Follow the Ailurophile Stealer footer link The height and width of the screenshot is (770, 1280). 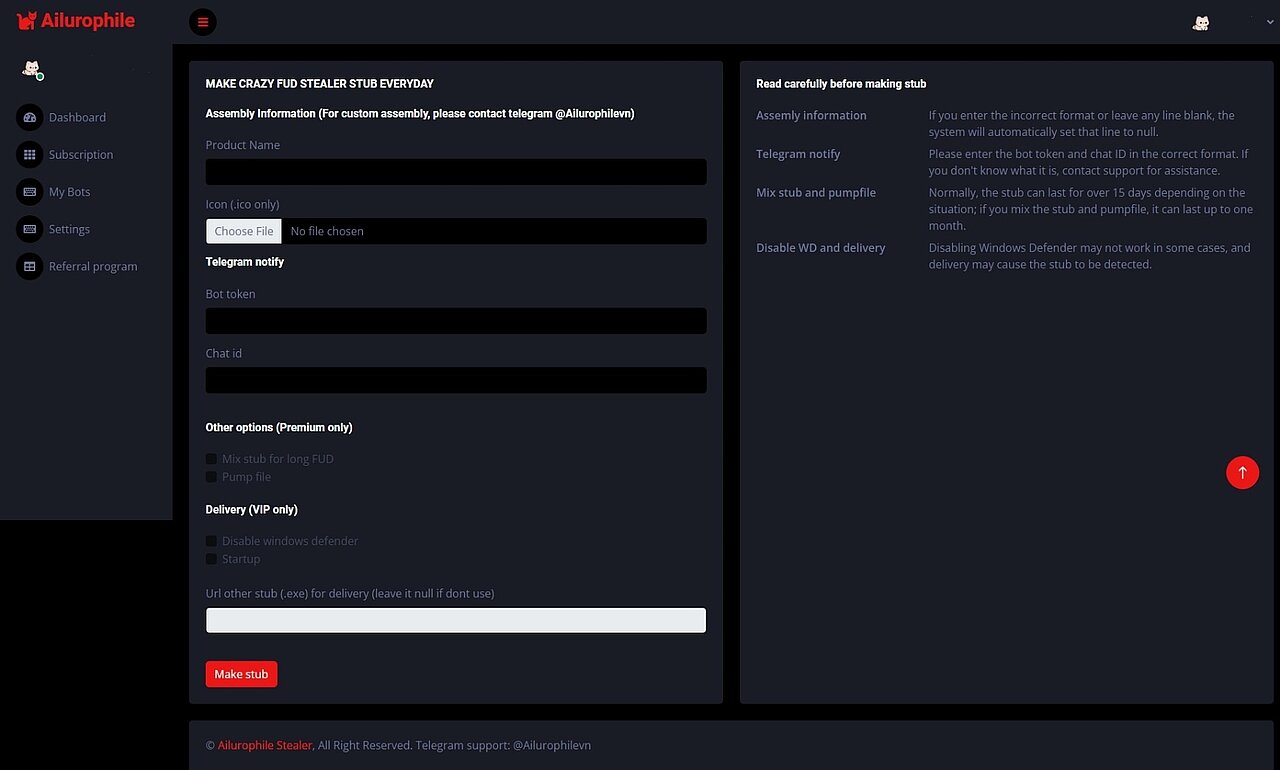click(265, 745)
